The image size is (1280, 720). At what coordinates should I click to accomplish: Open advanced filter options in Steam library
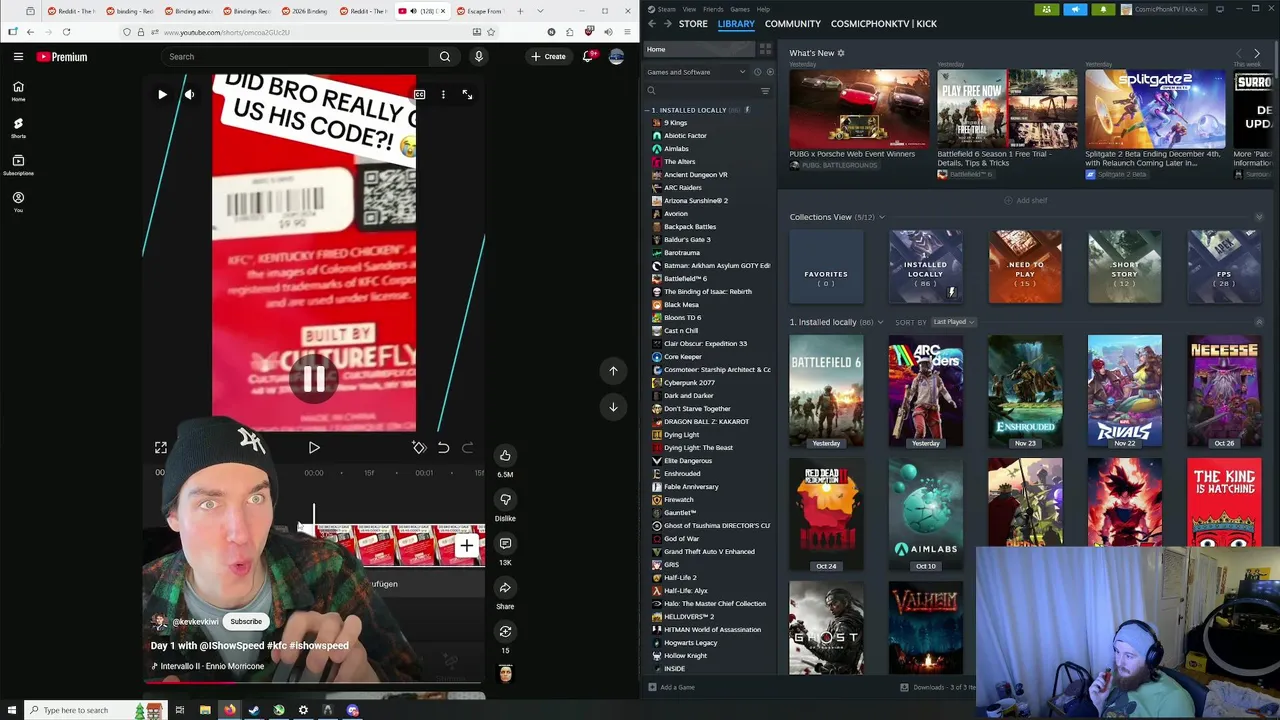pos(765,91)
